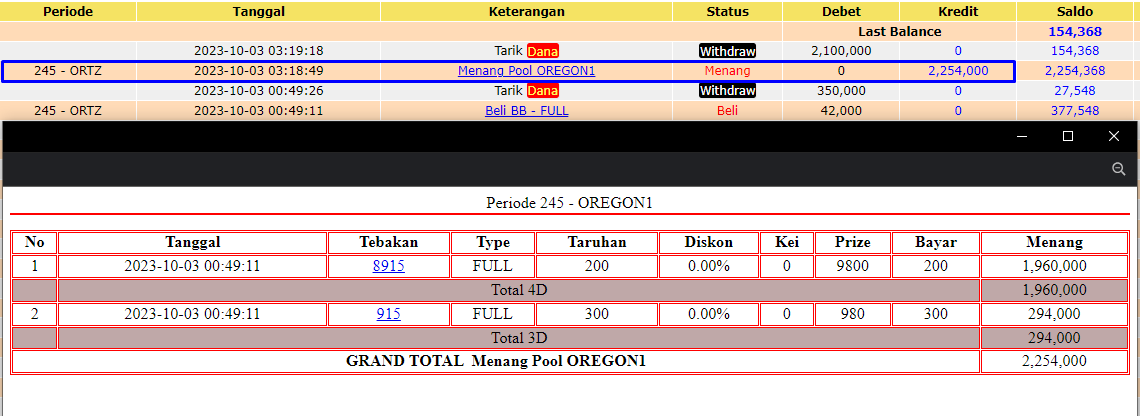Click the Tebakan column header

[x=388, y=242]
